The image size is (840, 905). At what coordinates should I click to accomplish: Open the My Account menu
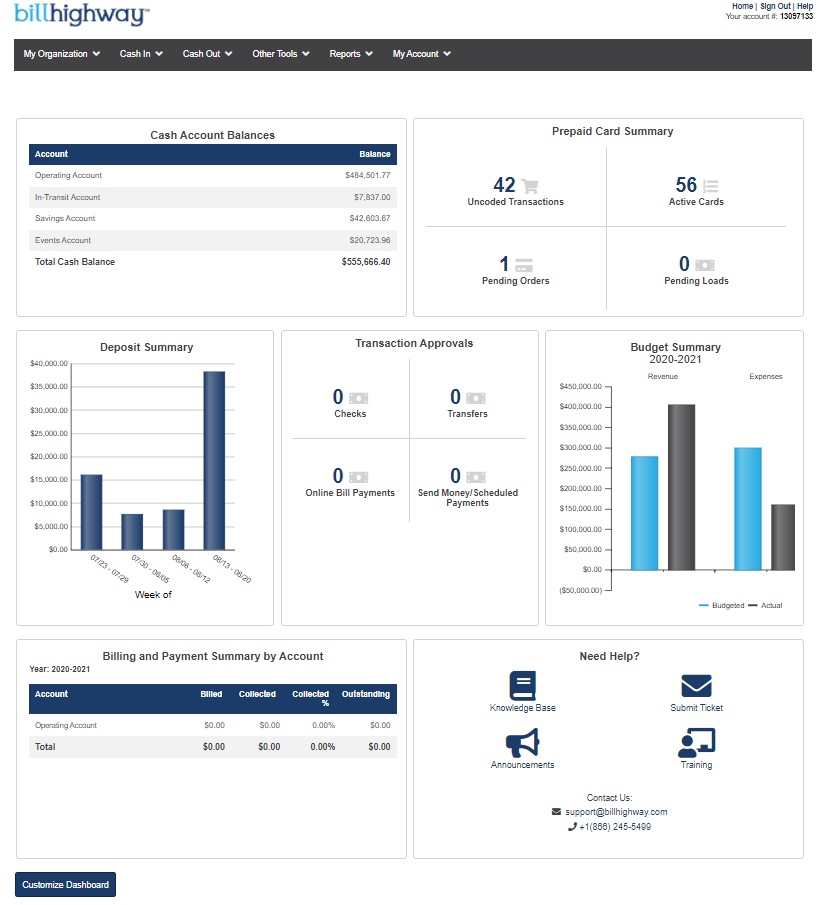(x=421, y=54)
